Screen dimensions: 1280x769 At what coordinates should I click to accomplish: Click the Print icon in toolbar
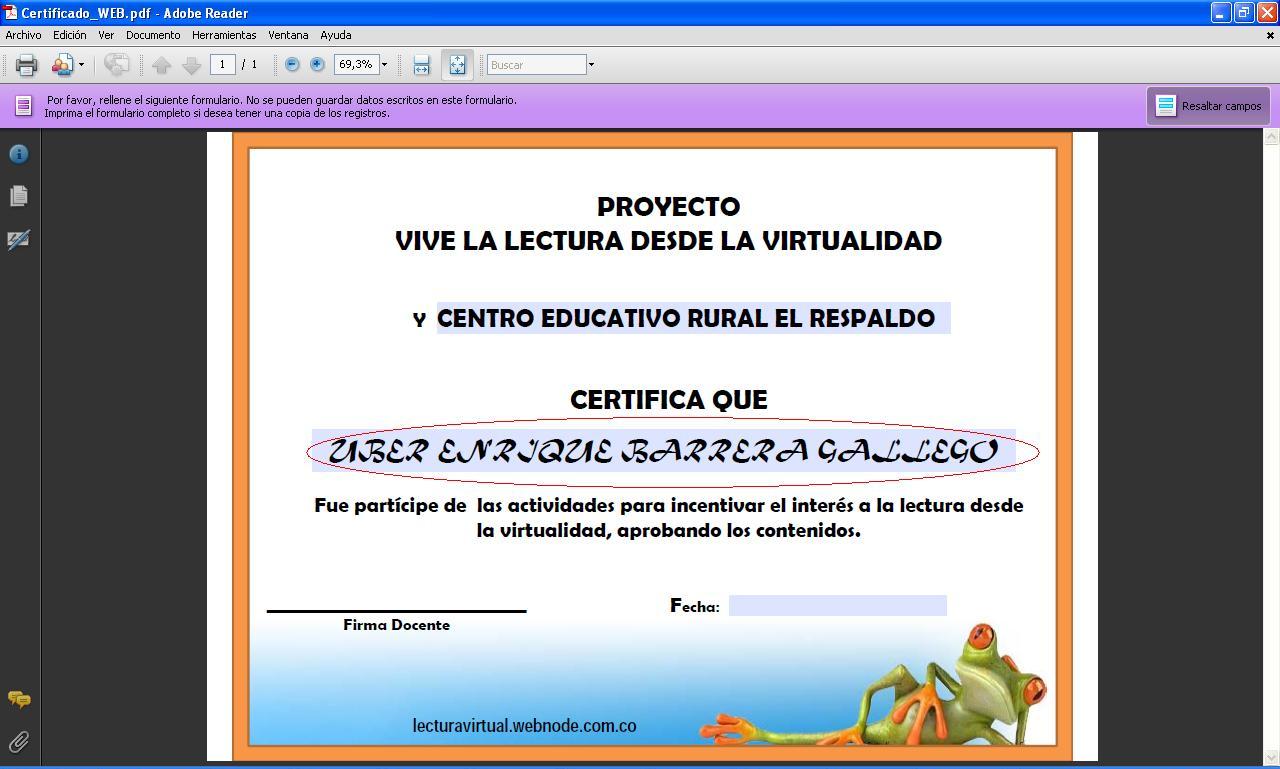26,65
